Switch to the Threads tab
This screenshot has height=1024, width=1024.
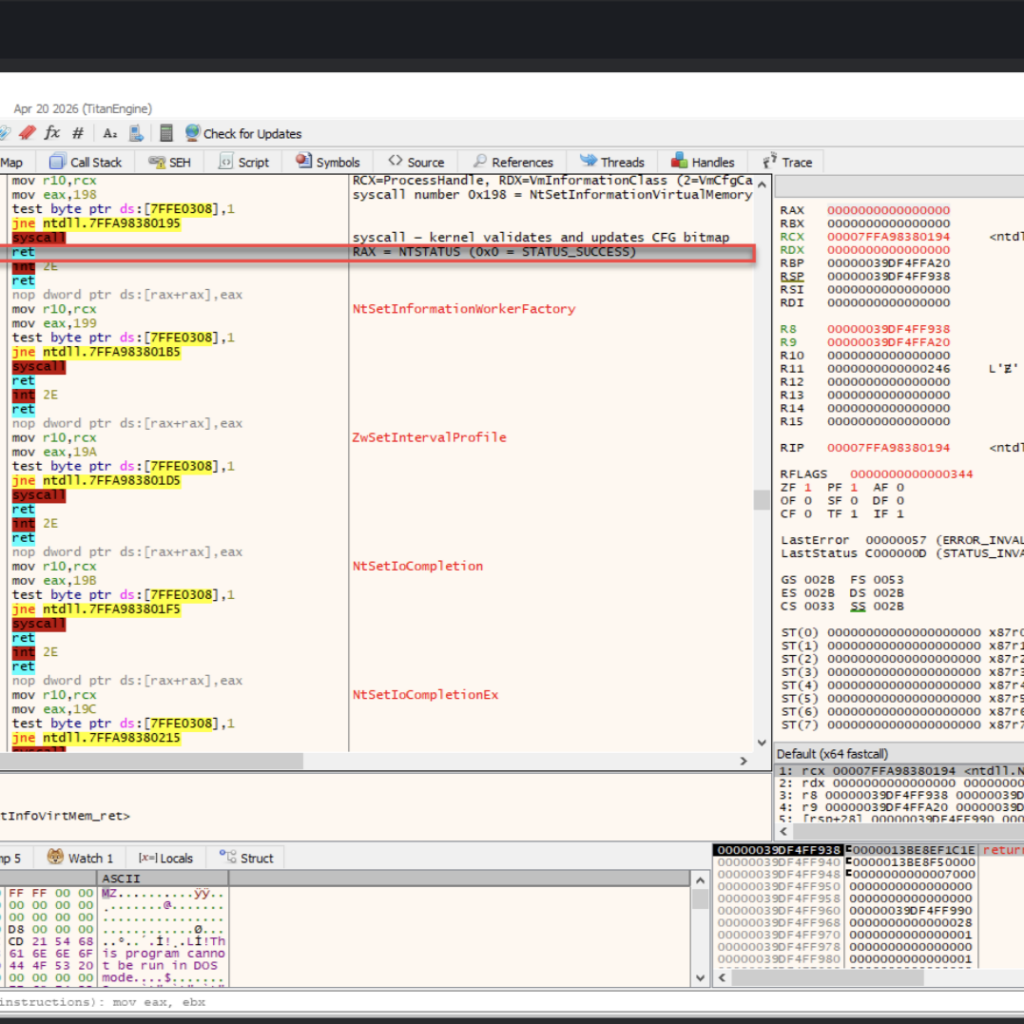[612, 162]
